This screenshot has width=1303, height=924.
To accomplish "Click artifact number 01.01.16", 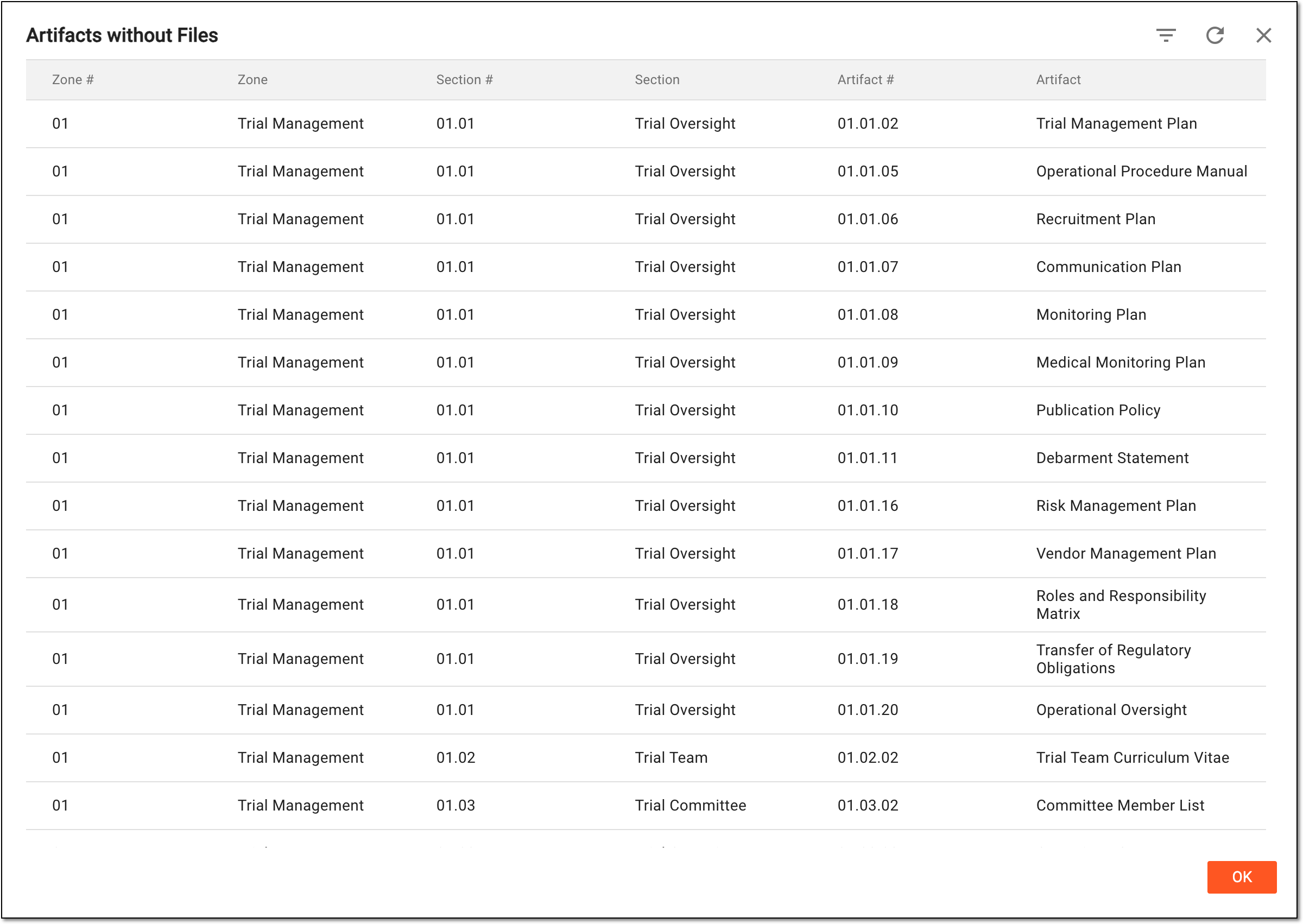I will coord(868,506).
